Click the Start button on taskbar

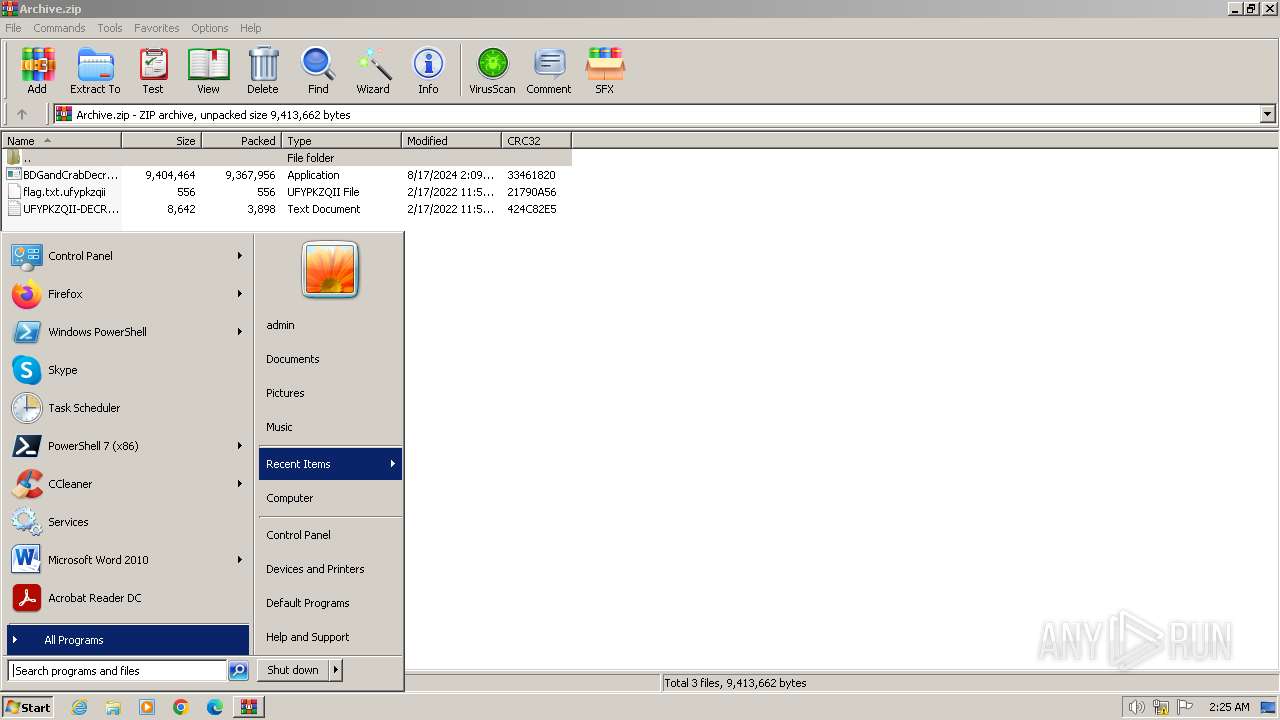coord(28,707)
